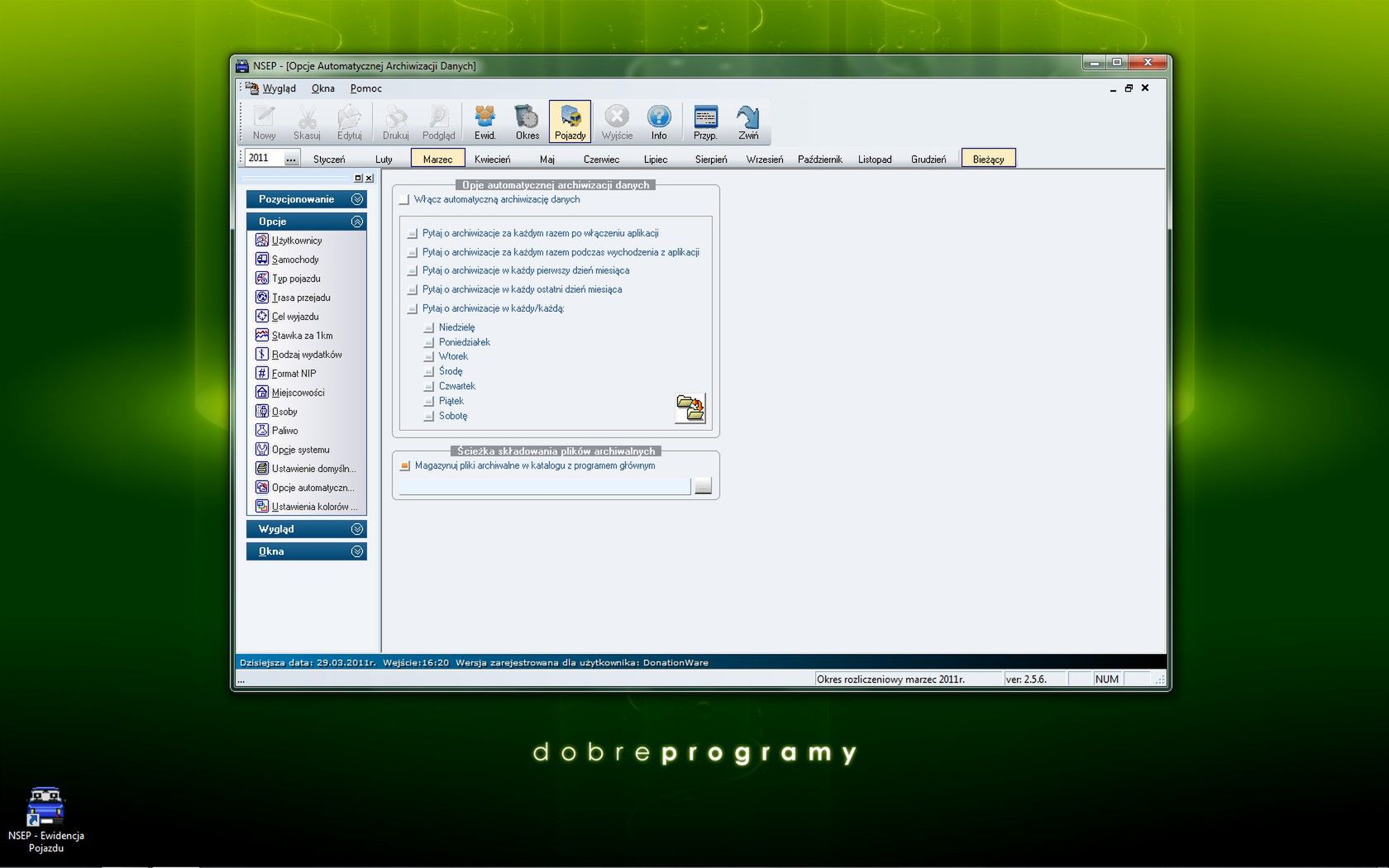Open the Pomoc menu
1389x868 pixels.
click(x=365, y=88)
